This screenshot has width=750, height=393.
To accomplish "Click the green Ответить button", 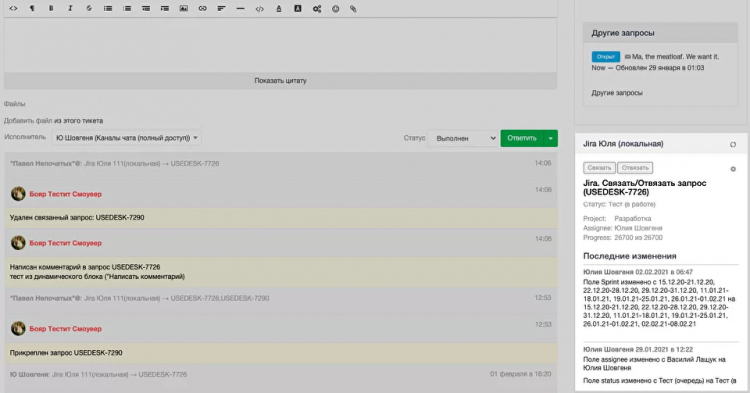I will point(522,138).
